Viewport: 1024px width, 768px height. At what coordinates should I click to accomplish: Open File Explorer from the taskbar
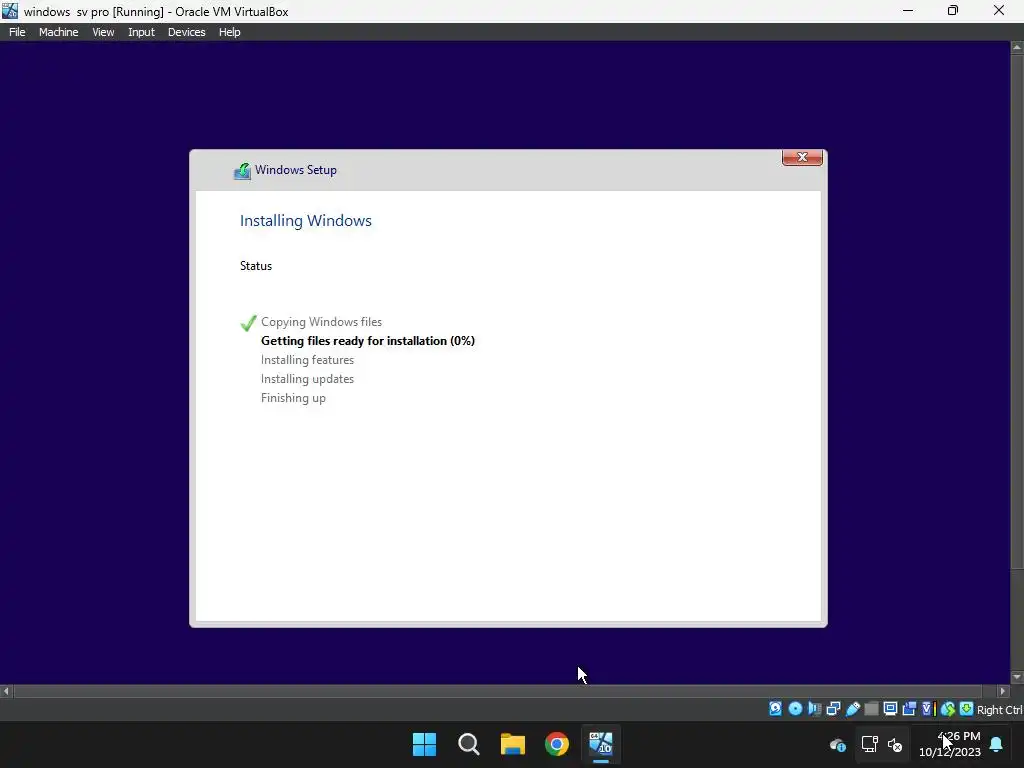[x=513, y=744]
